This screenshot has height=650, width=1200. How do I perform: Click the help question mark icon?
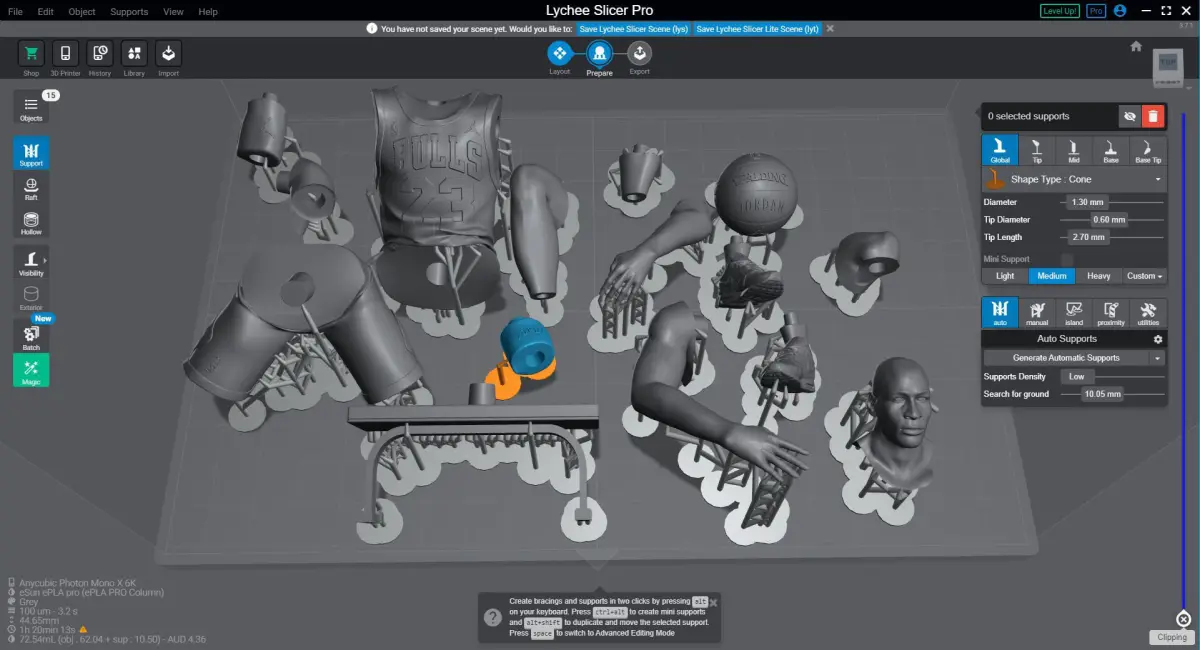click(493, 617)
